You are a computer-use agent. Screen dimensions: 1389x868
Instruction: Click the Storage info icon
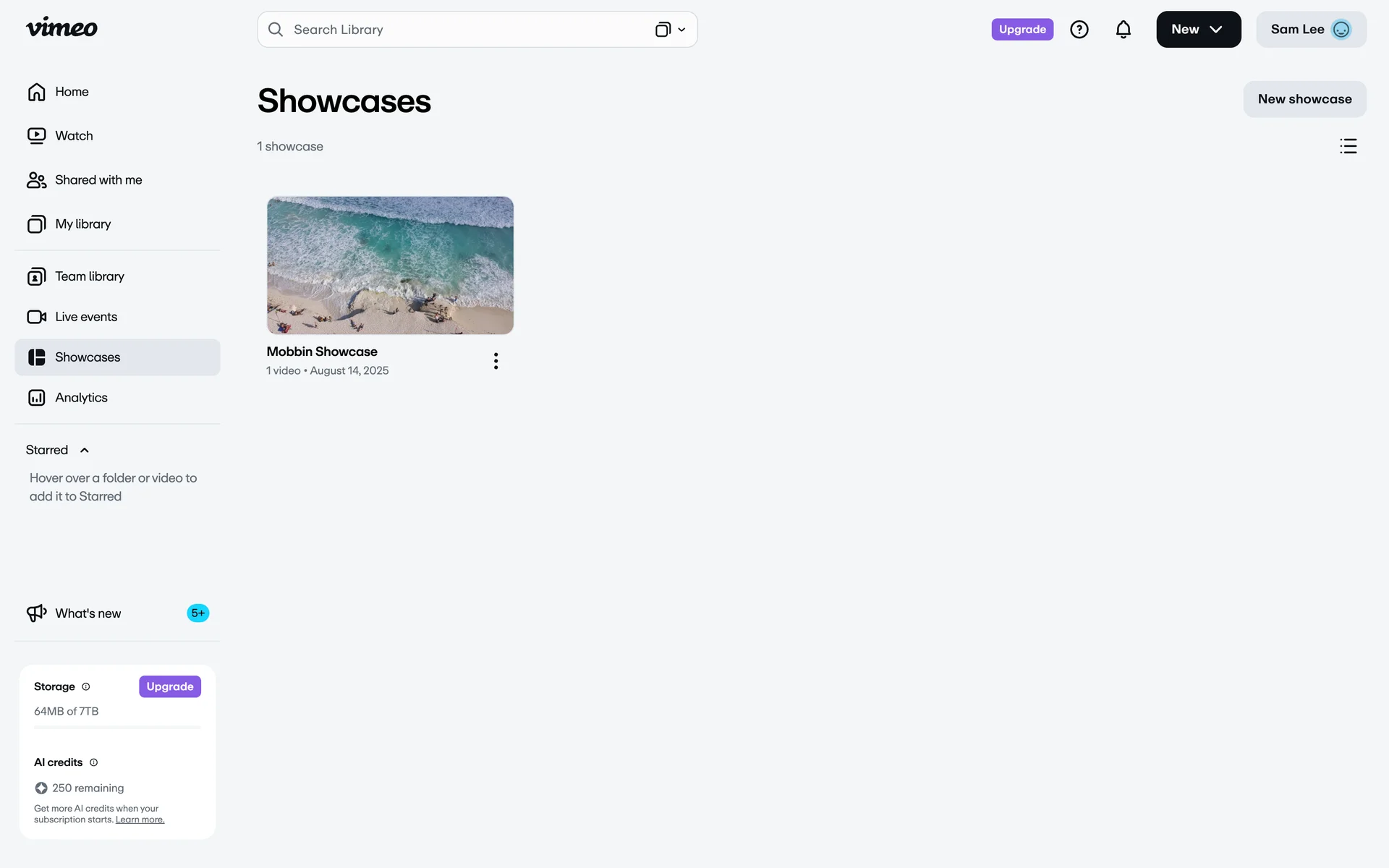point(86,686)
